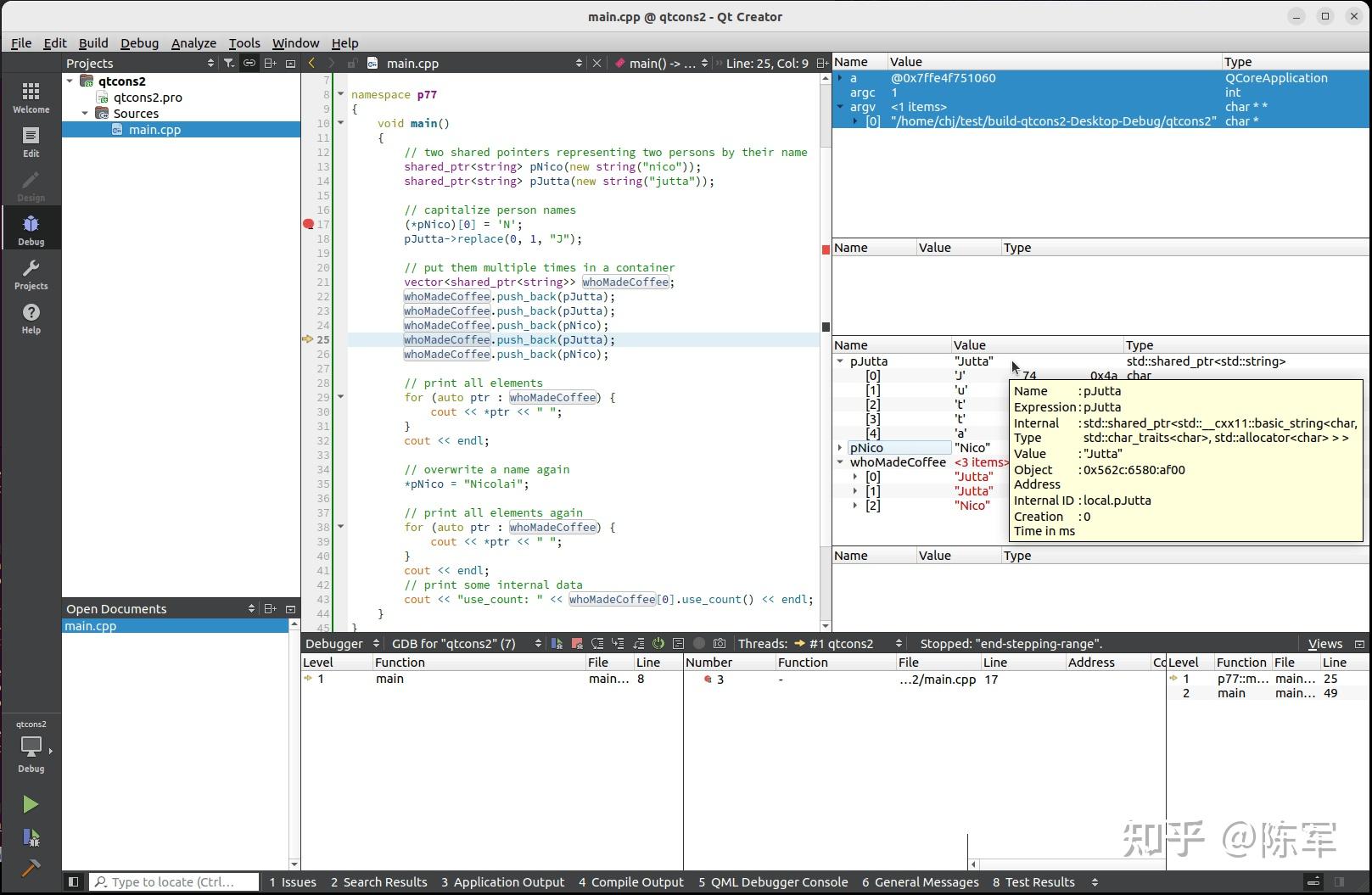Close the Projects side panel
Screen dimensions: 1372x895
coord(290,63)
